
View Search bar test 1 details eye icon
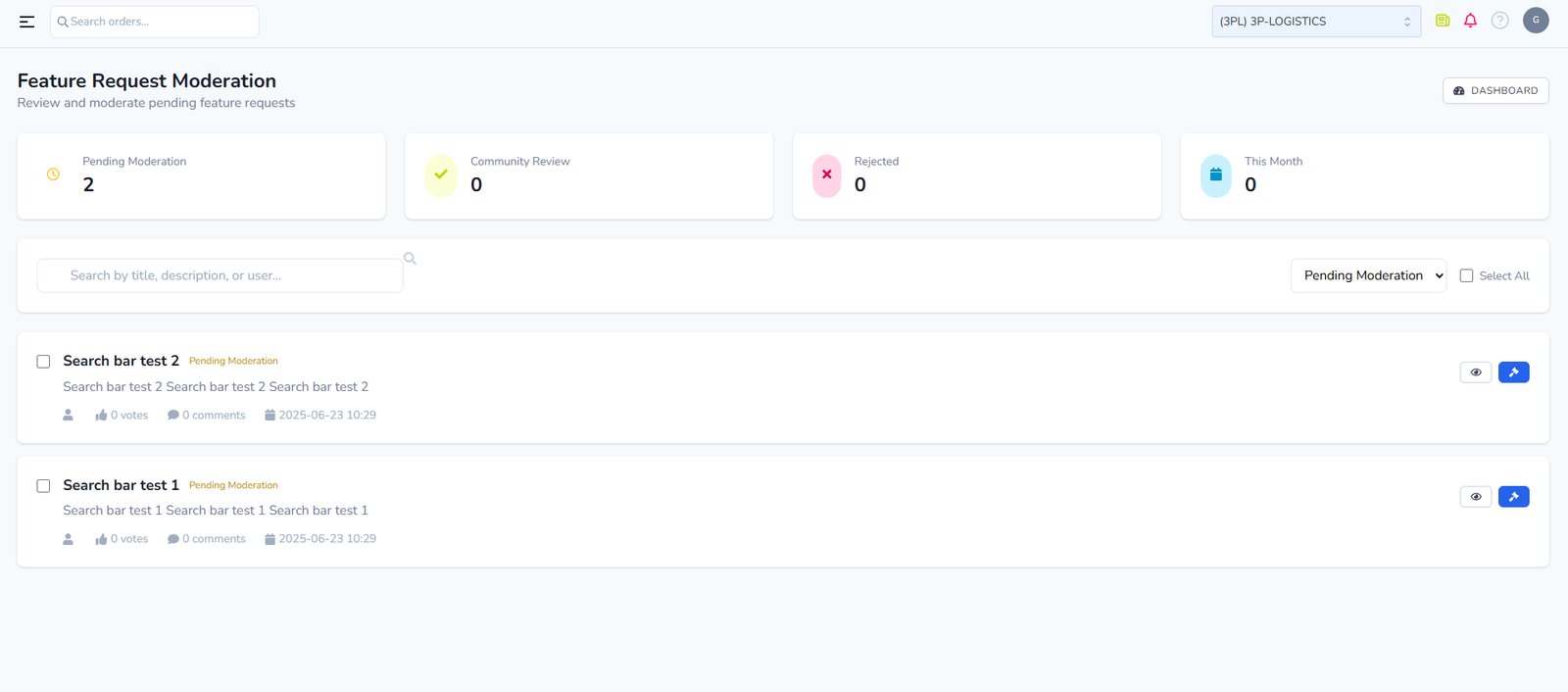point(1475,497)
